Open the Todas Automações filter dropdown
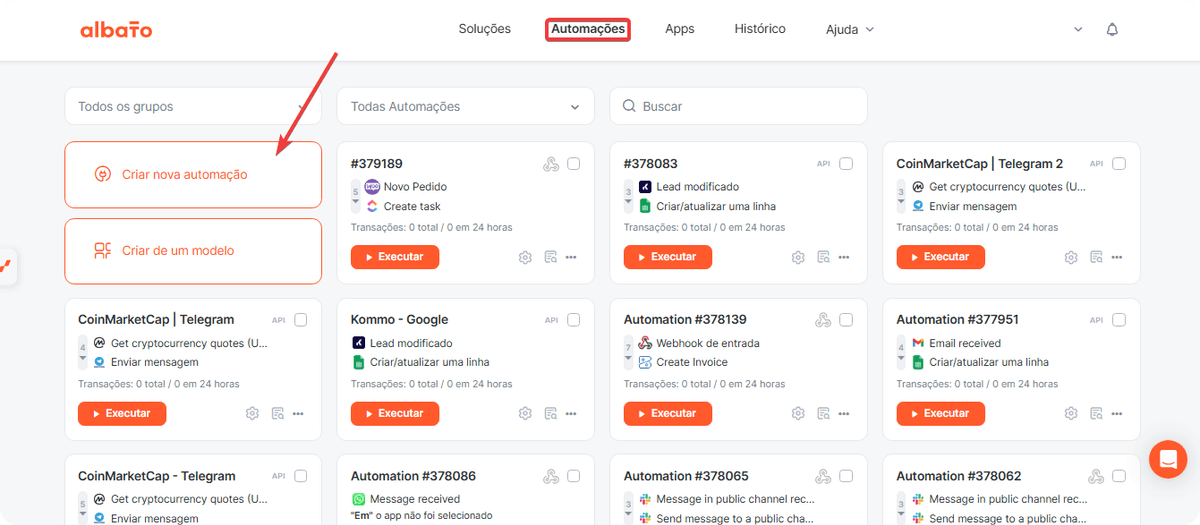1200x525 pixels. pyautogui.click(x=466, y=106)
